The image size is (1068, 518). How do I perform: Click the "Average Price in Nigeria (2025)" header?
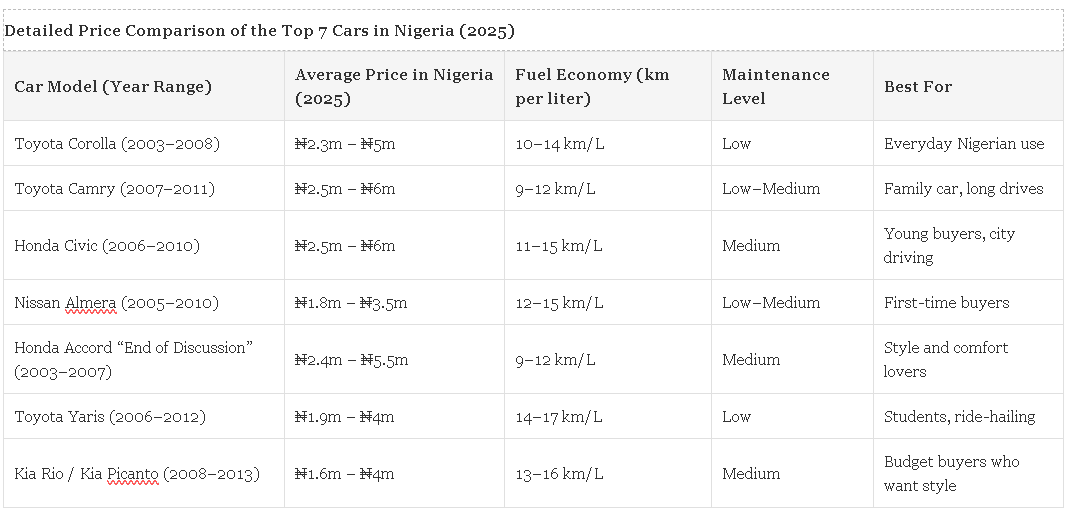tap(394, 87)
